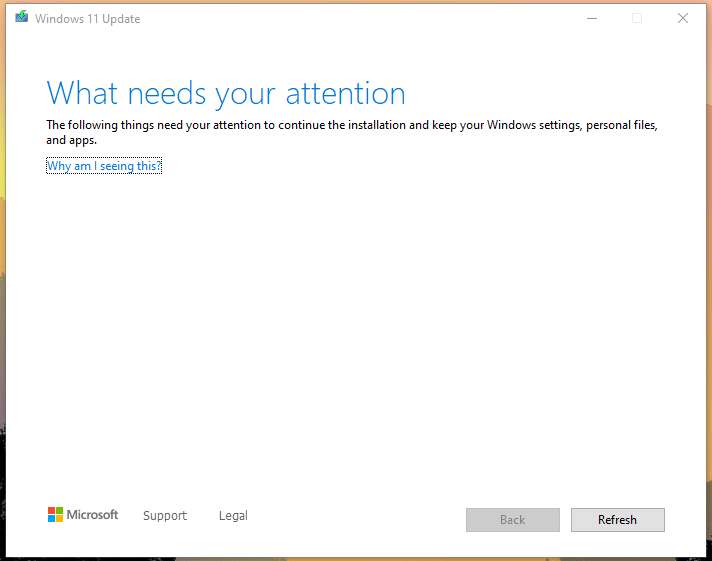Close the Windows 11 Update window
The image size is (712, 561).
[683, 18]
